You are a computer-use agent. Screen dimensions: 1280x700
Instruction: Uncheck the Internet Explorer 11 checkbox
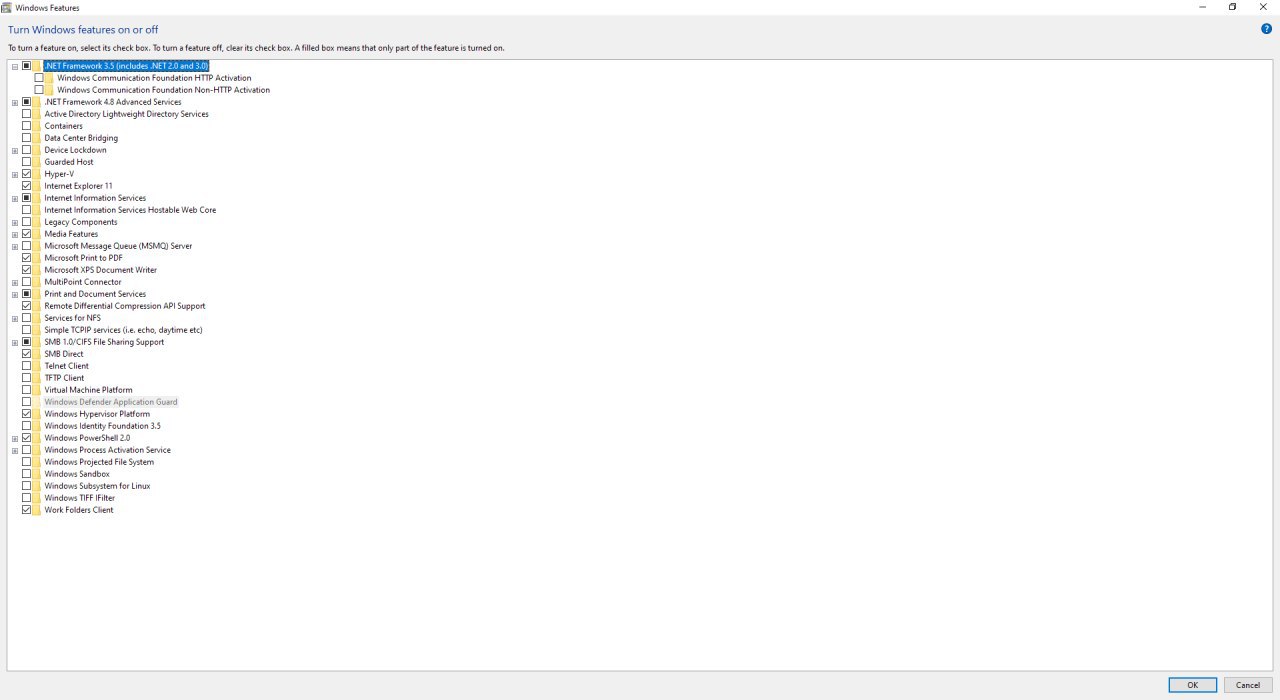click(x=26, y=186)
